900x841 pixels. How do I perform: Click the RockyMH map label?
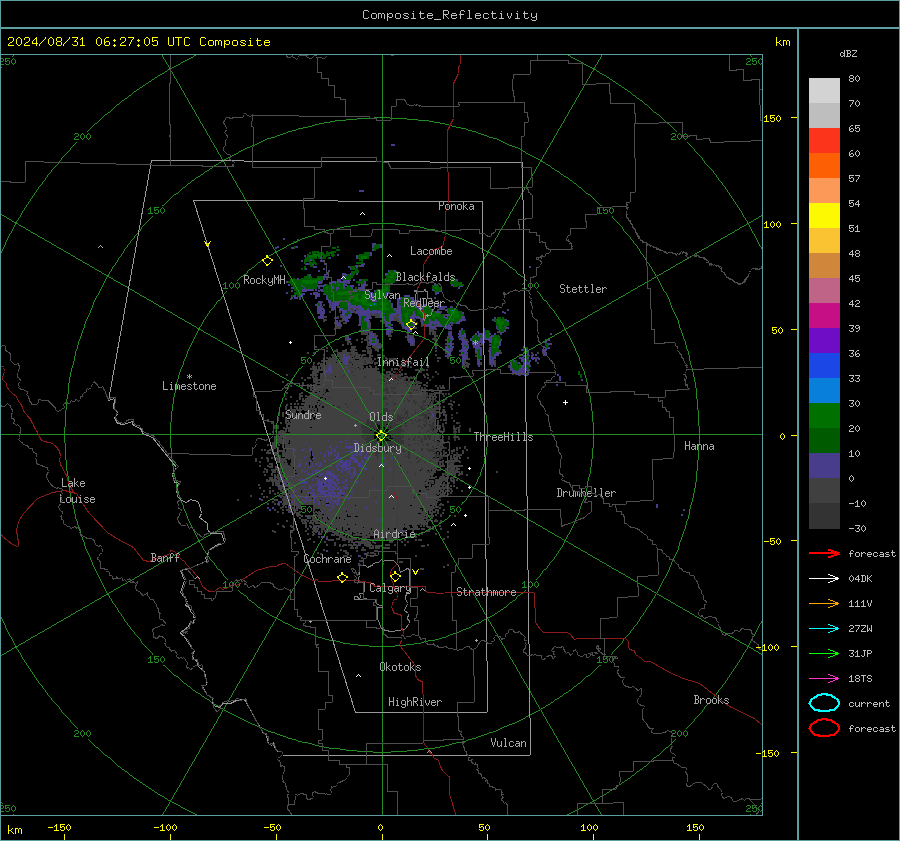(264, 280)
